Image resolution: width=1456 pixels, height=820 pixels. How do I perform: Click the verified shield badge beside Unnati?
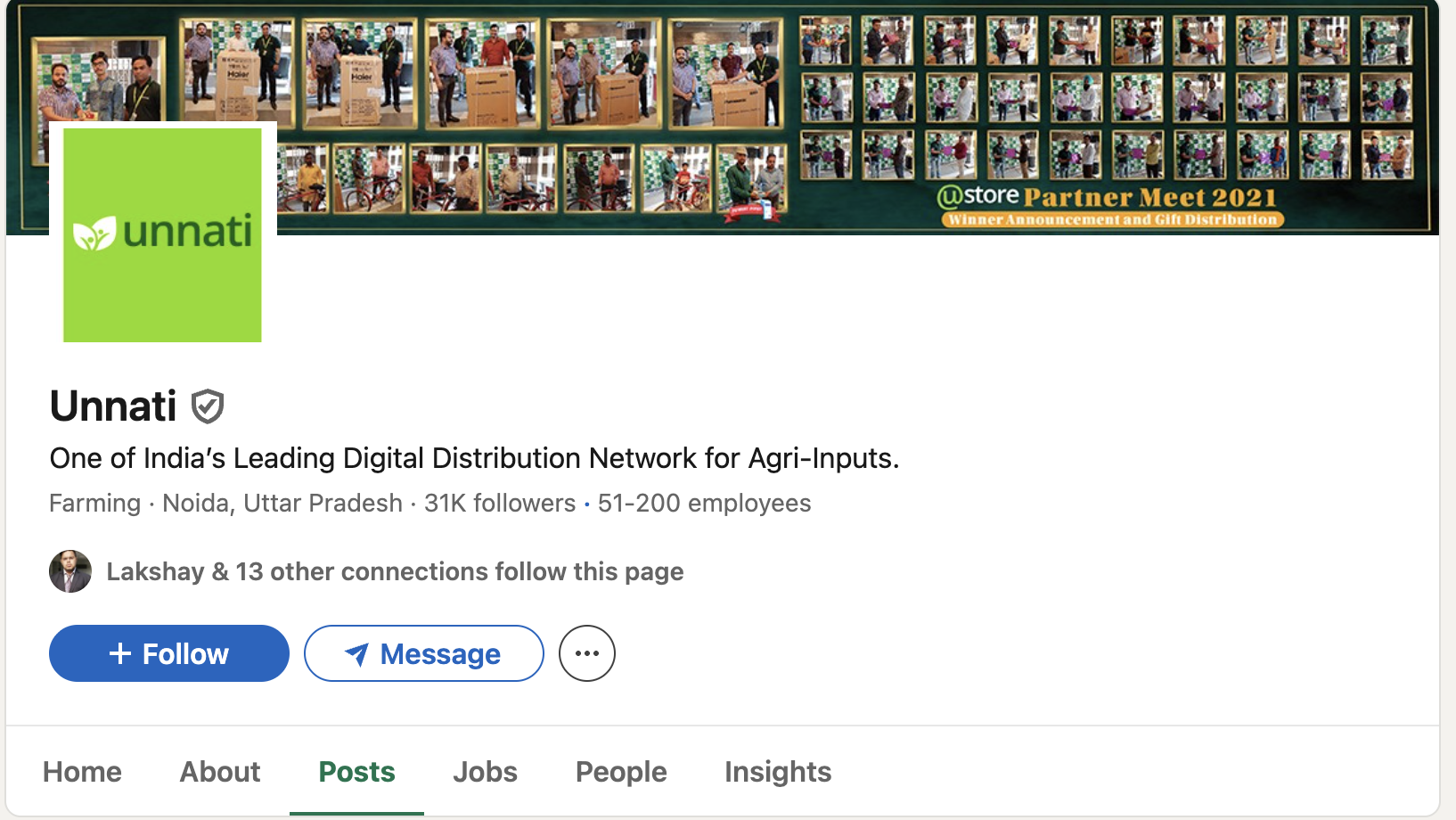tap(208, 406)
